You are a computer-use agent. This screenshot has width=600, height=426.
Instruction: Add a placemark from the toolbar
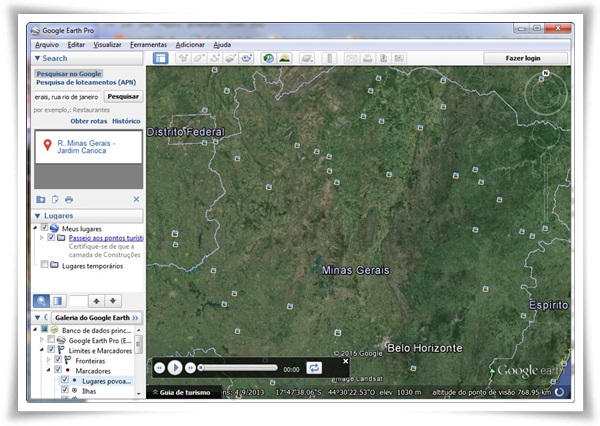pos(183,58)
